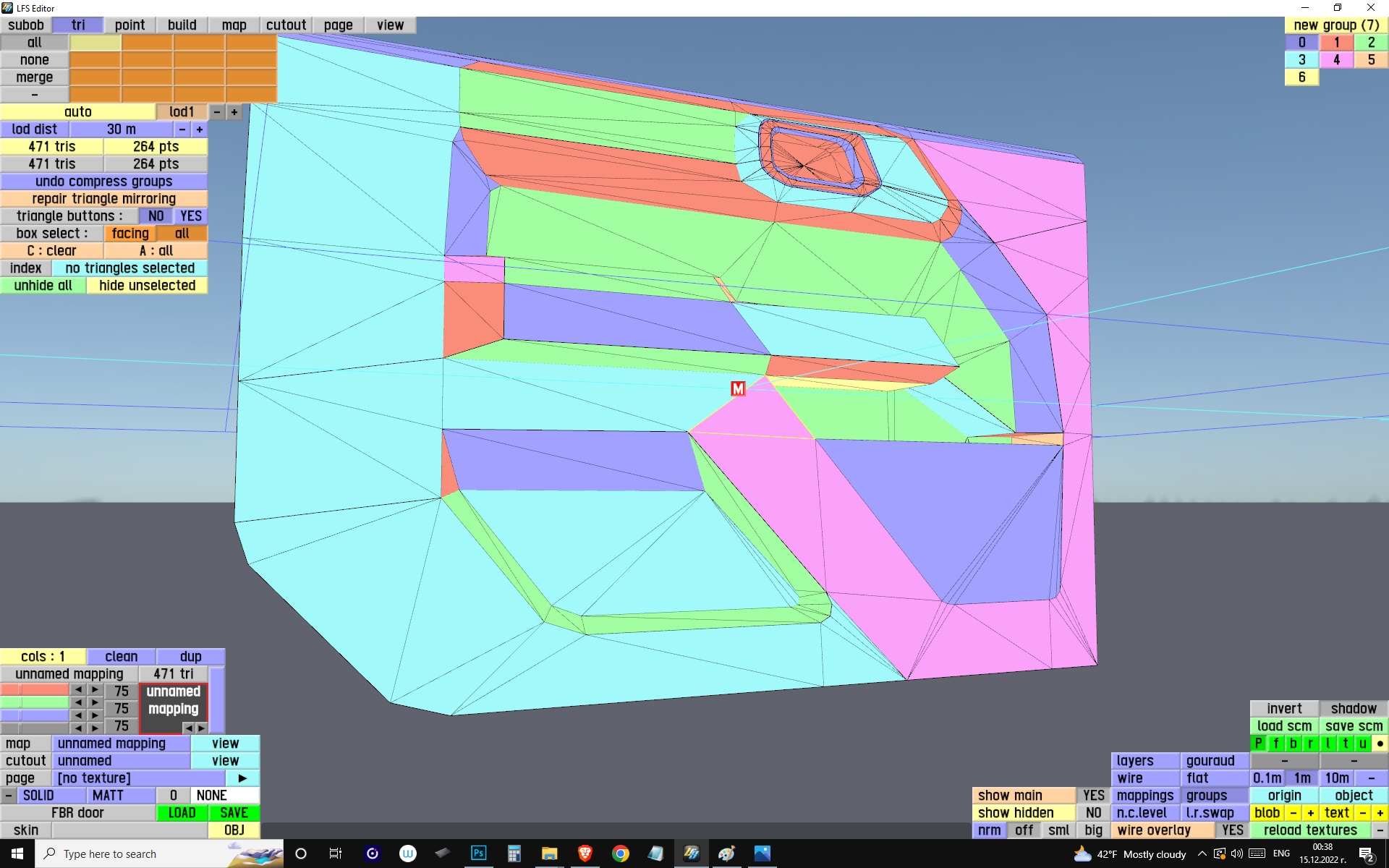Click left arrow beside red color value
Viewport: 1389px width, 868px height.
pos(78,690)
